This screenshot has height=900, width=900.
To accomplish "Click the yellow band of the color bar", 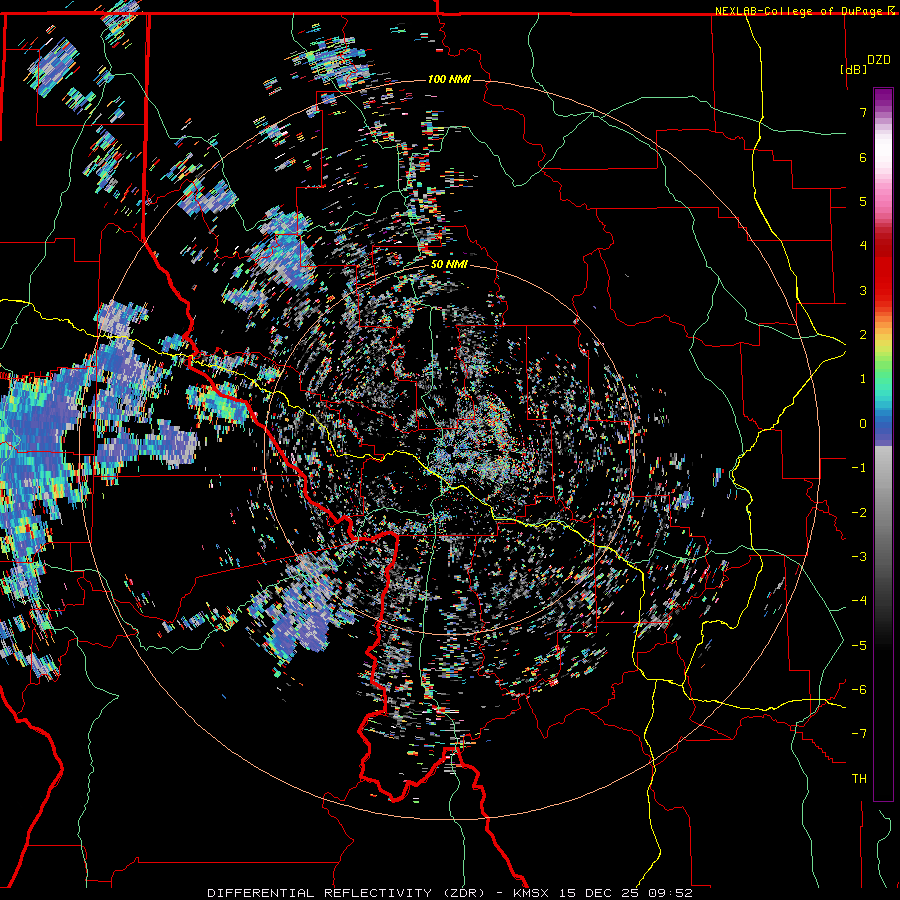I will [x=883, y=344].
